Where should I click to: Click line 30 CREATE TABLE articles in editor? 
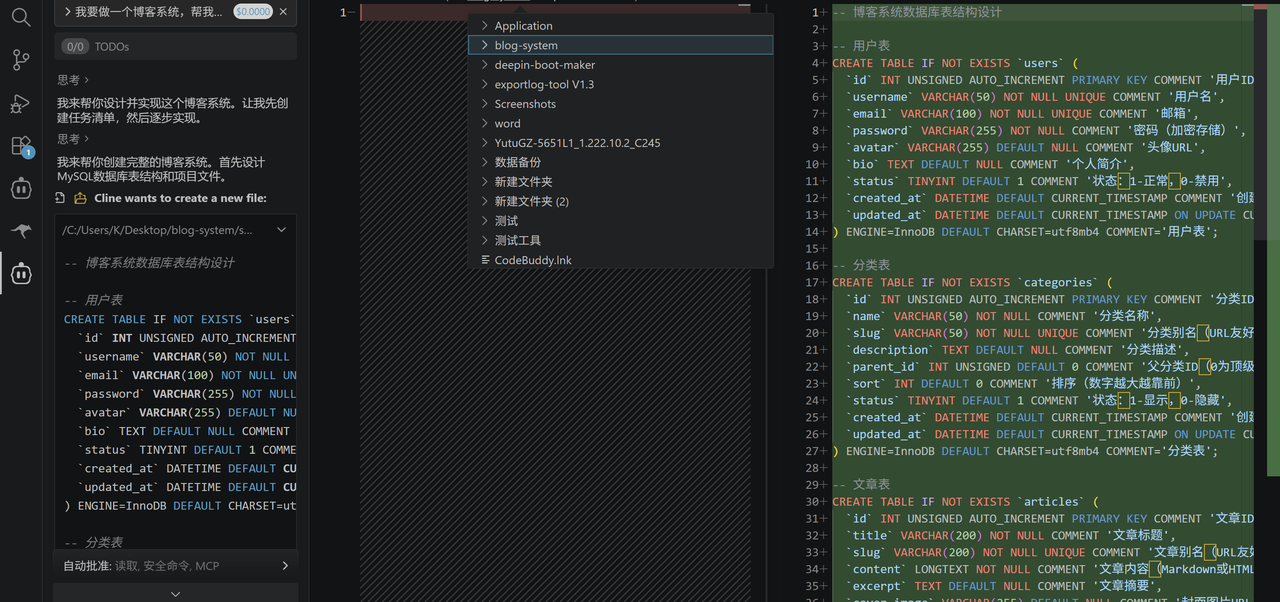click(x=965, y=502)
